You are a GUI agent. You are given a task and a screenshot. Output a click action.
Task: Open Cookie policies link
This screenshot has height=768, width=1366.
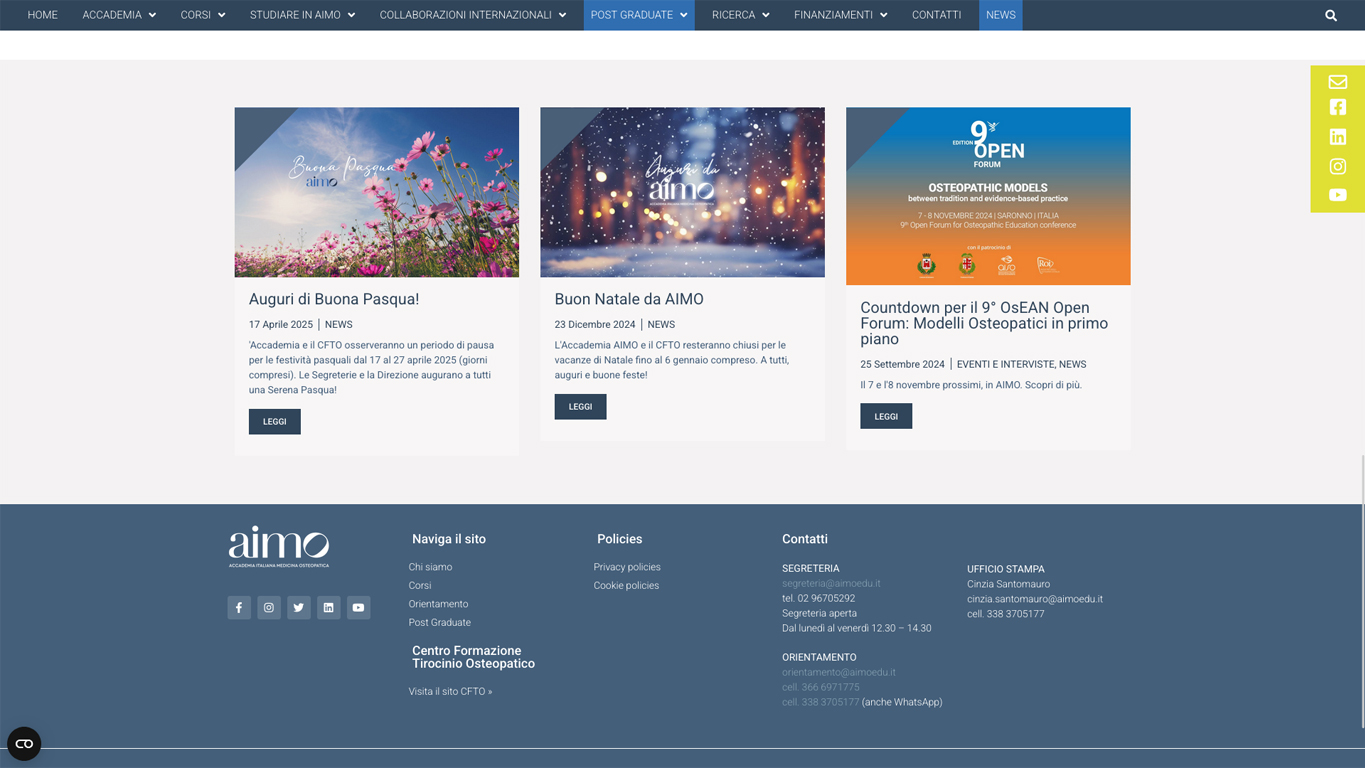(626, 586)
